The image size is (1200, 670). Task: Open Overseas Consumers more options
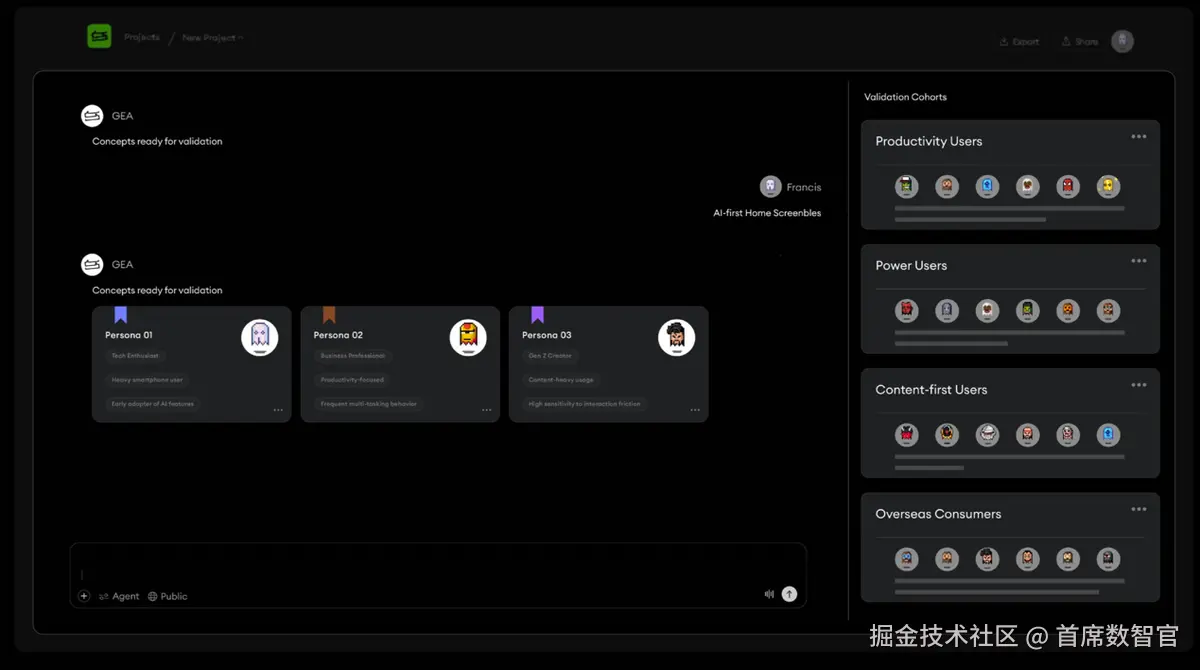[x=1139, y=509]
